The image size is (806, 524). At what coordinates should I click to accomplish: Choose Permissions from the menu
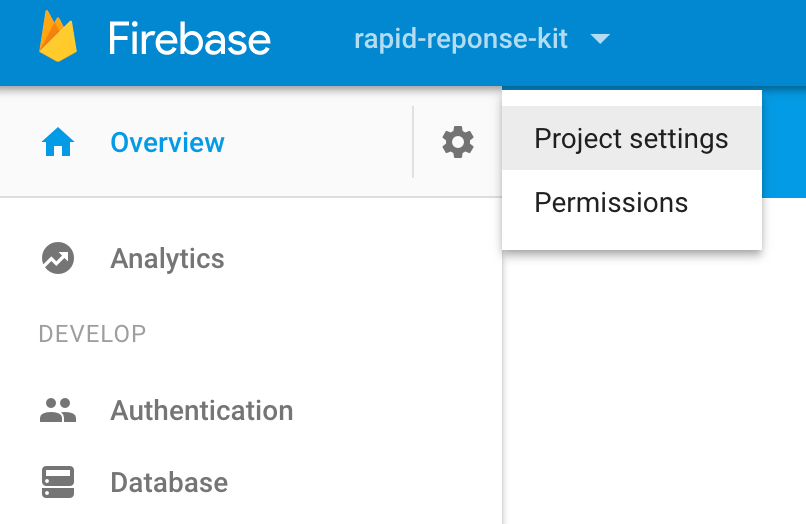[x=611, y=202]
